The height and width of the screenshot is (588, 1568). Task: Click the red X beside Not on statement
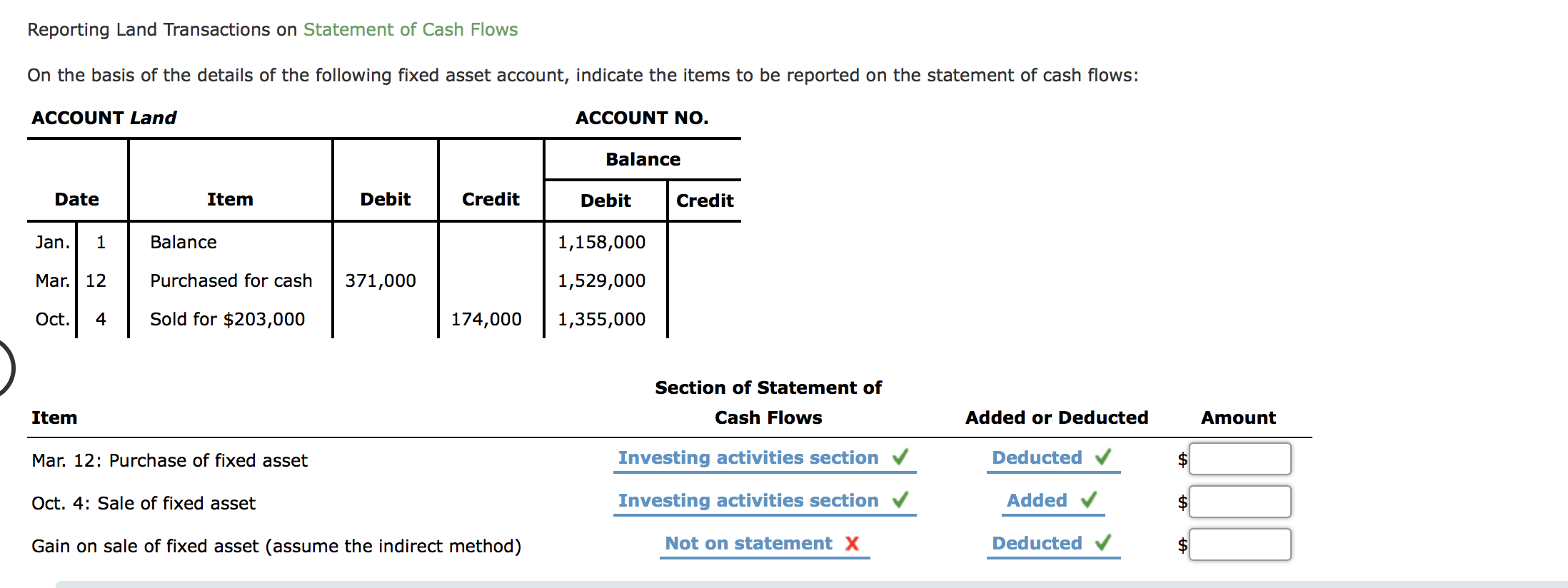[x=853, y=543]
